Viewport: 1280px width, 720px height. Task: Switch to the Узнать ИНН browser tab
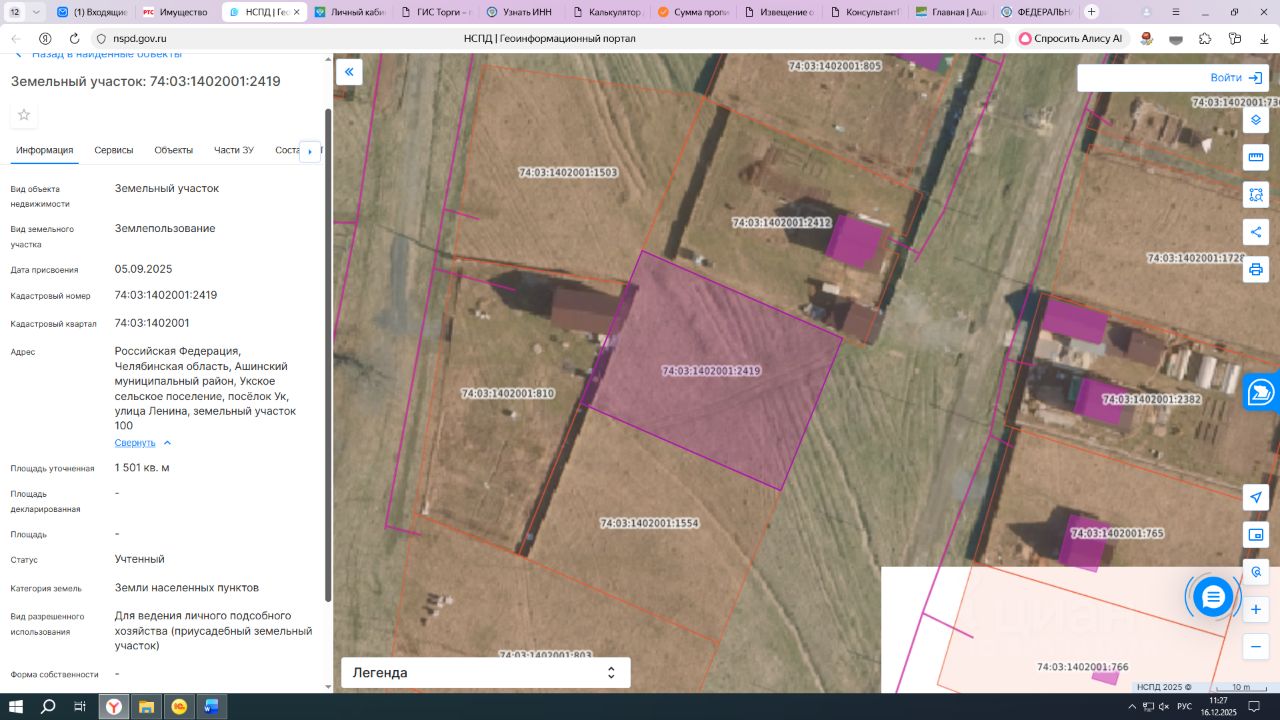pos(521,12)
